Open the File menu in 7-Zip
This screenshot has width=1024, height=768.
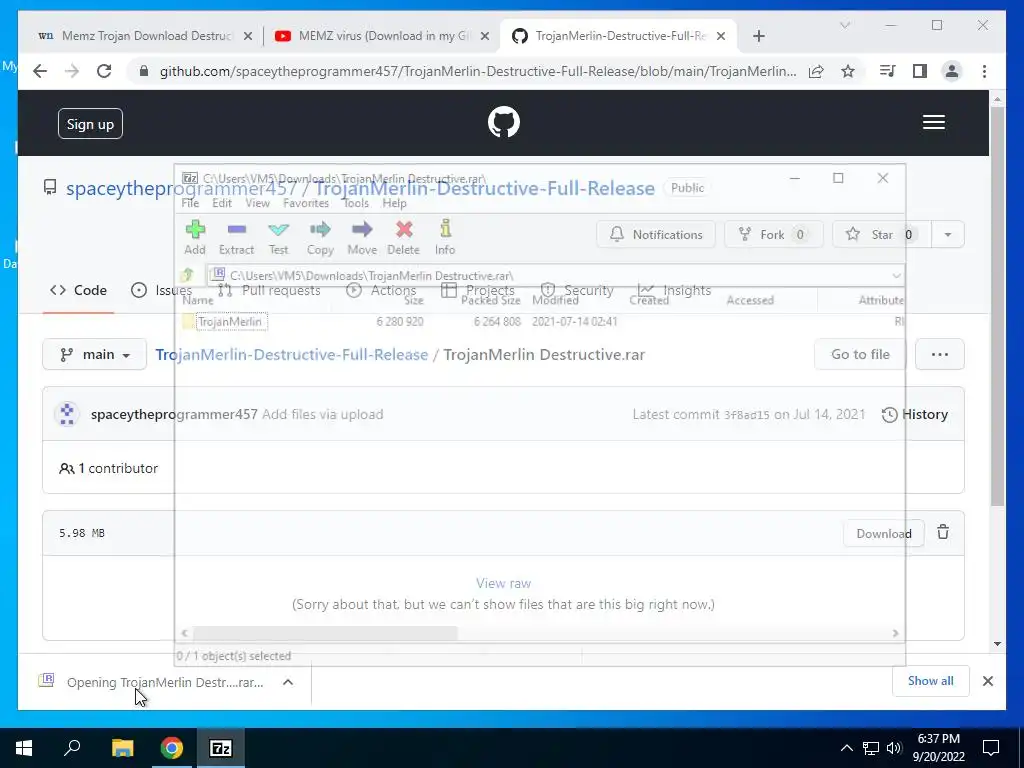[x=190, y=203]
